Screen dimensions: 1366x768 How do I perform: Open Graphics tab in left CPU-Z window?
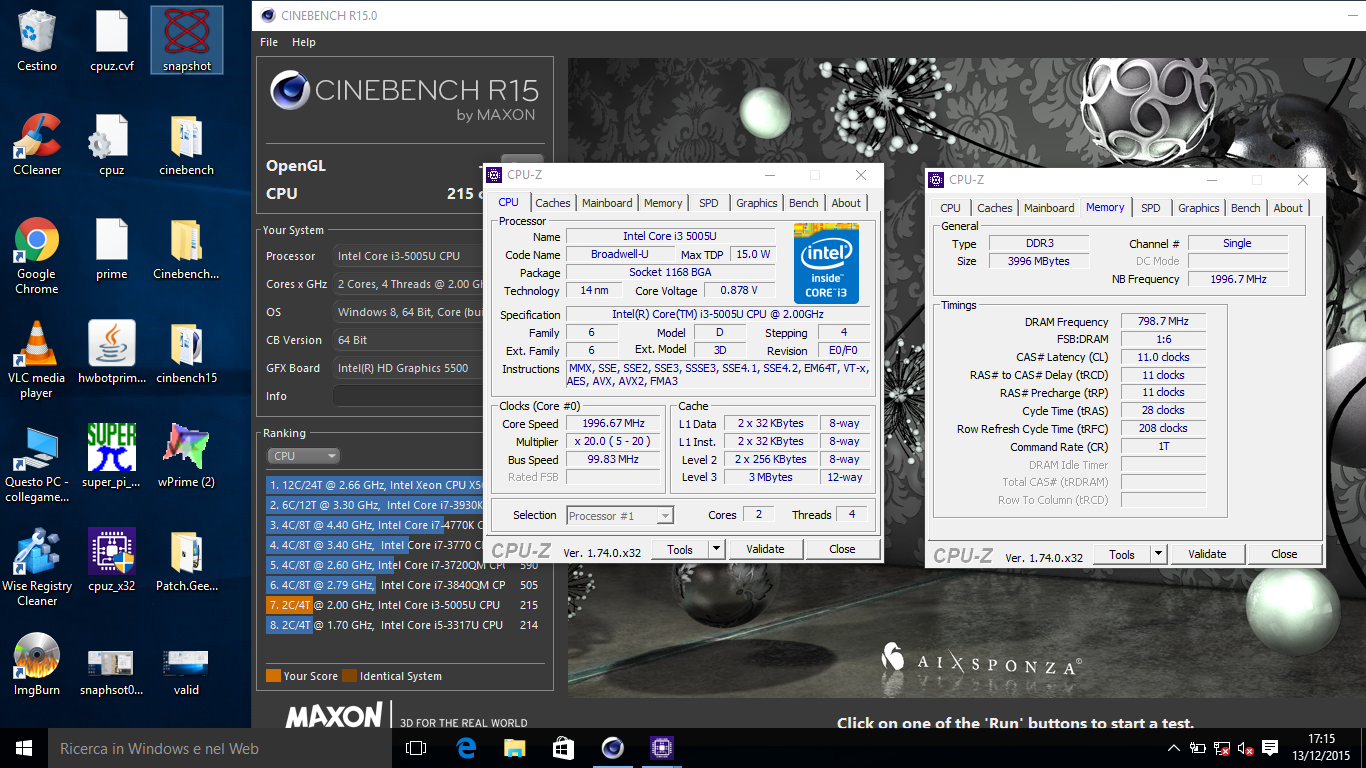tap(757, 203)
